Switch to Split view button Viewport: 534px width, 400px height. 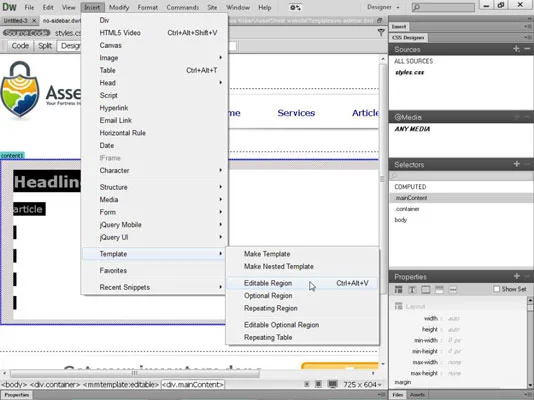[x=45, y=46]
